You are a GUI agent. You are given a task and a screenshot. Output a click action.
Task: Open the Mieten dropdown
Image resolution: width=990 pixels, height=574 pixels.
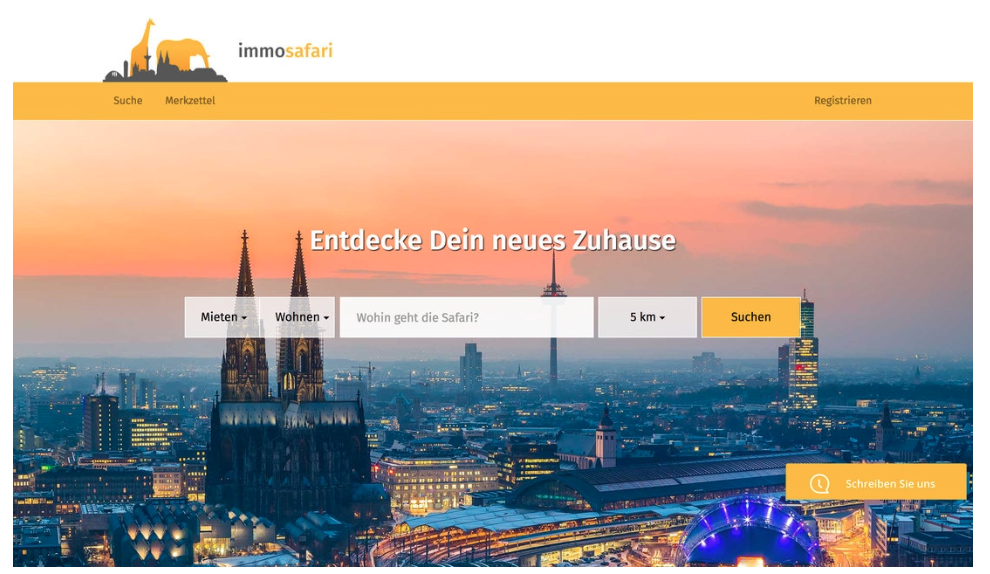pos(223,317)
